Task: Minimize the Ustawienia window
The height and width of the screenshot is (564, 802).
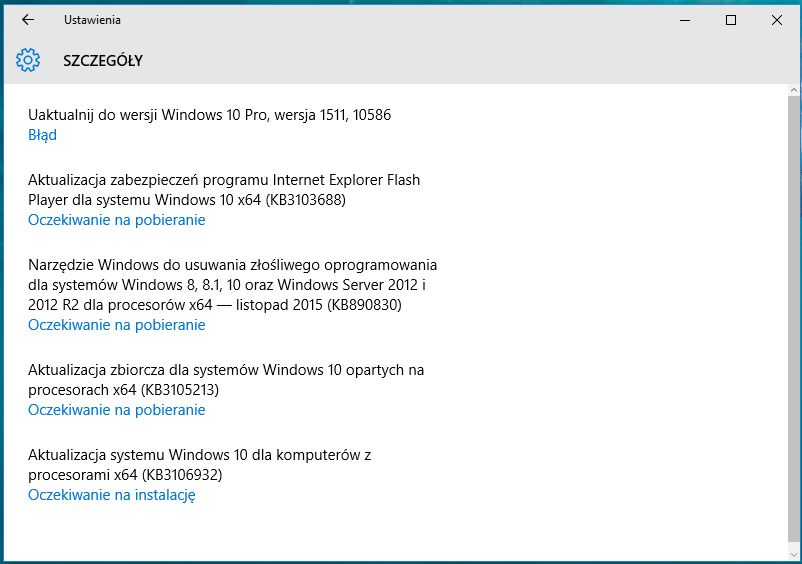Action: point(685,20)
